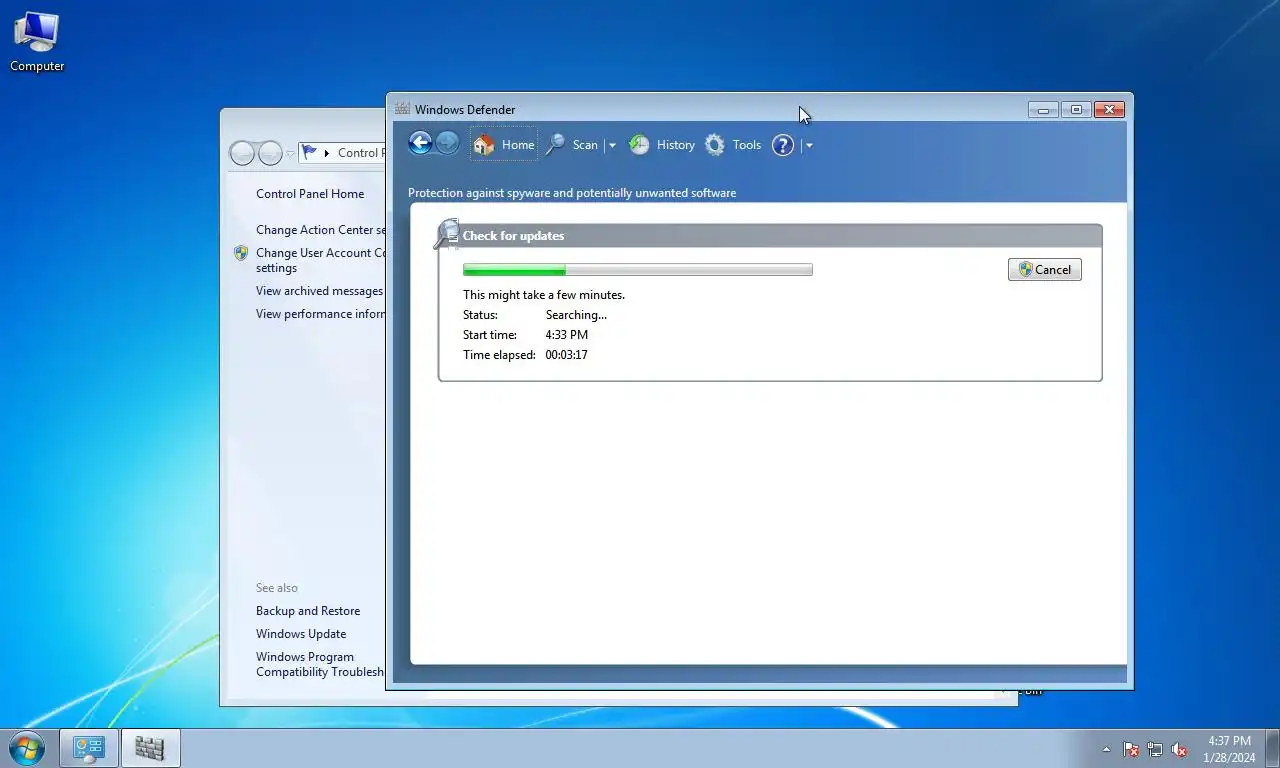
Task: Click the Time elapsed value 00:03:17
Action: coord(566,355)
